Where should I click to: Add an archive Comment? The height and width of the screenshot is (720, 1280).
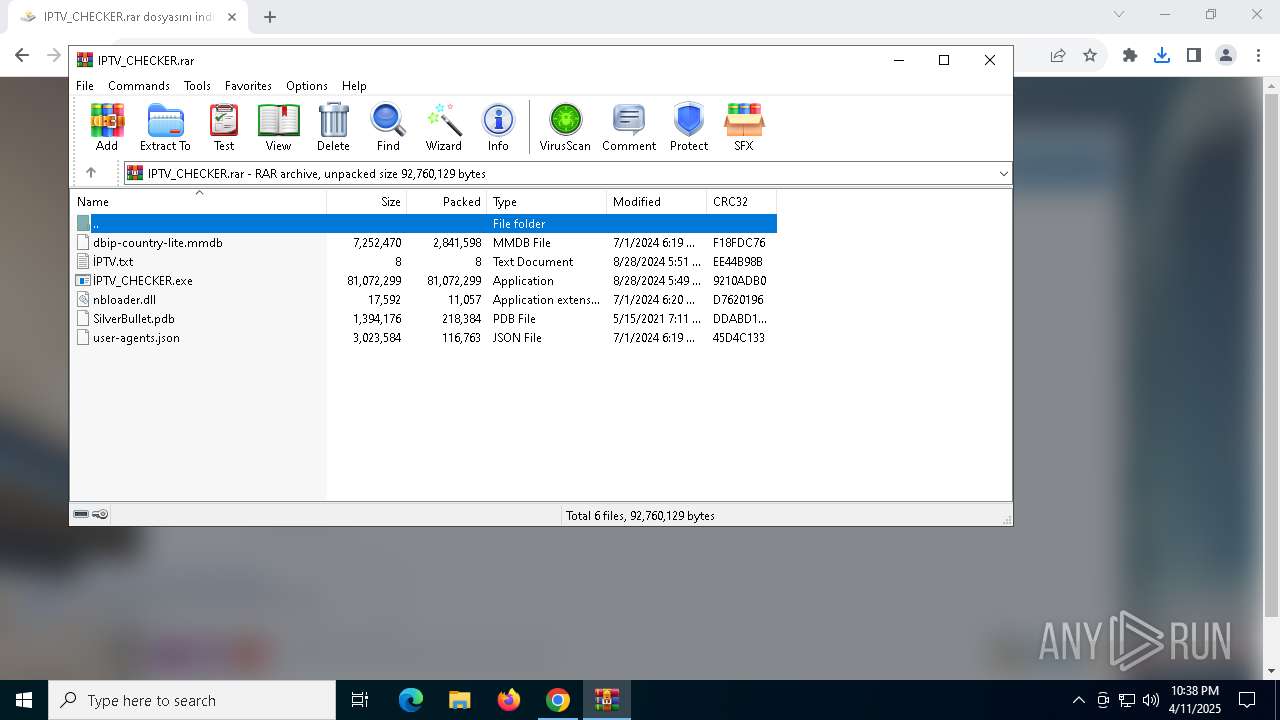coord(629,127)
